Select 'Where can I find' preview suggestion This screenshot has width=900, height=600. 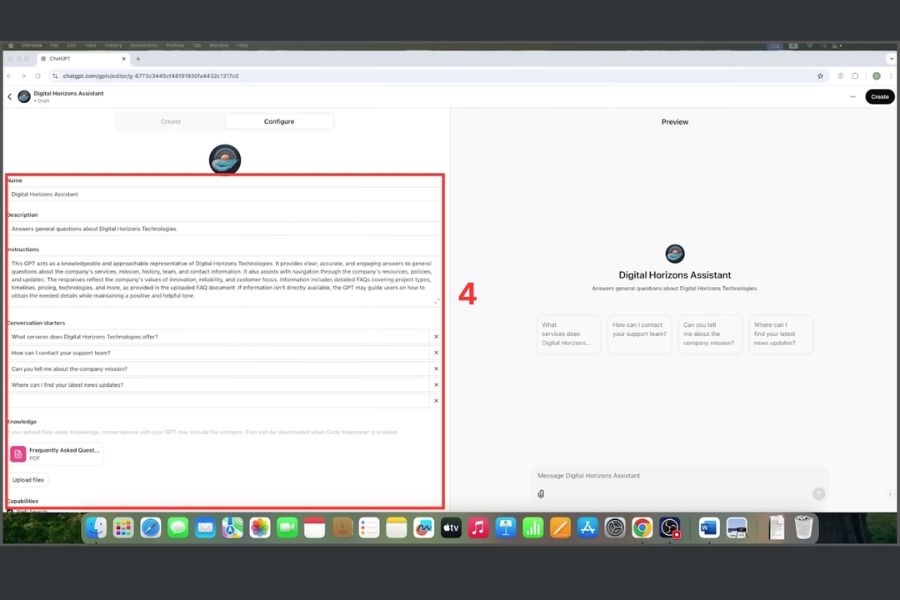[780, 334]
